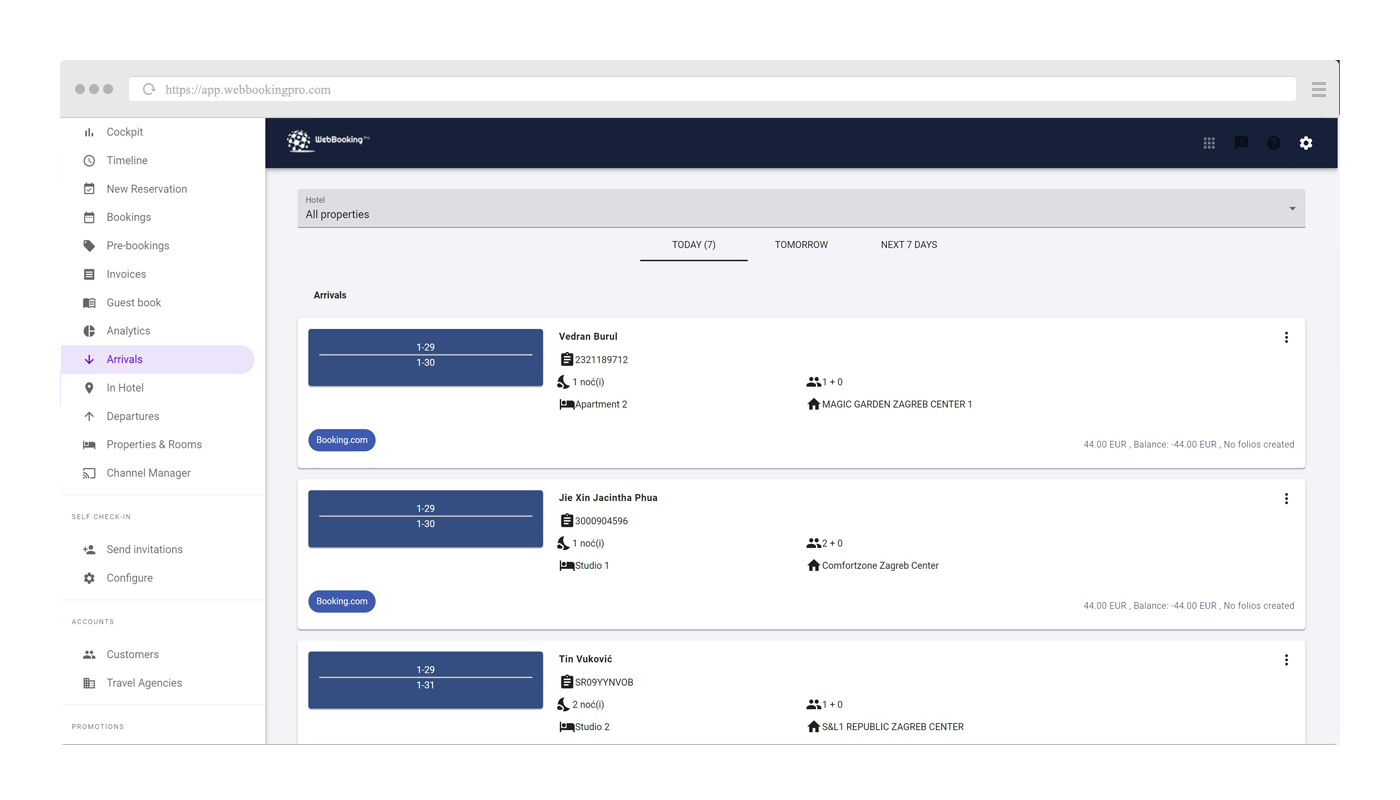Open Send invitations under Self Check-in
1400x800 pixels.
pos(144,550)
